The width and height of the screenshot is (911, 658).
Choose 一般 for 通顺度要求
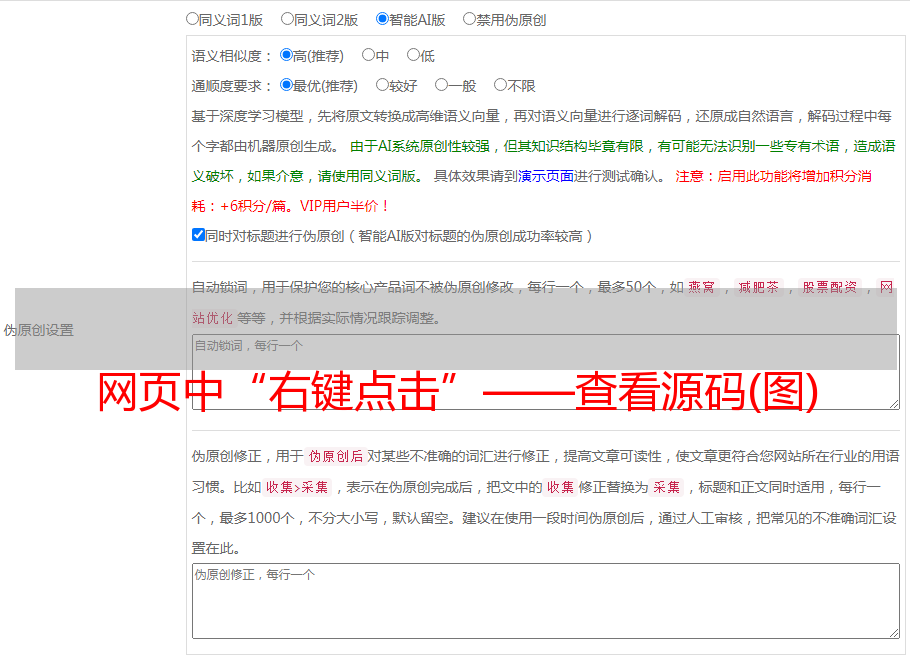coord(441,86)
